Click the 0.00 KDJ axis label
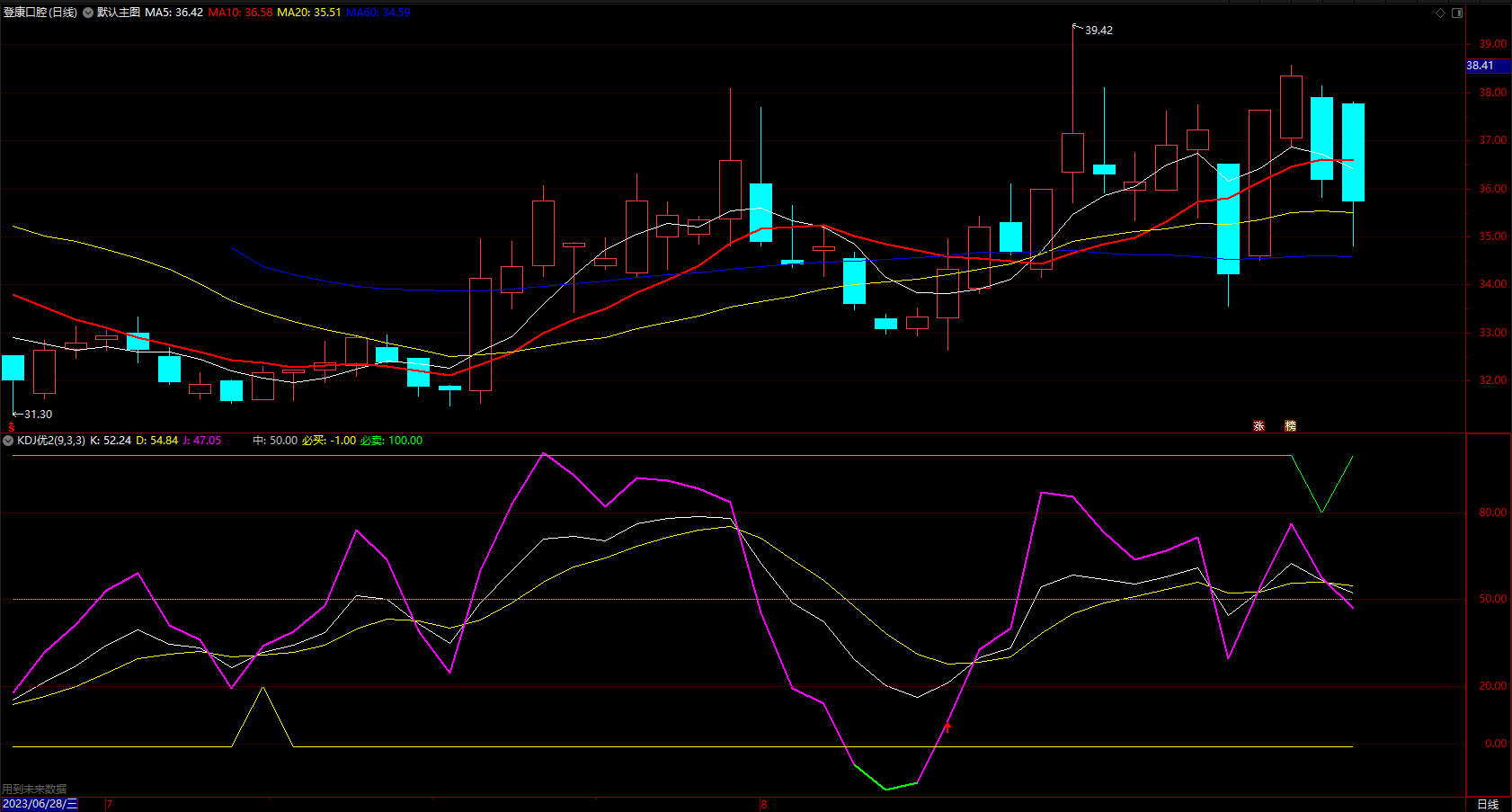 pyautogui.click(x=1496, y=744)
